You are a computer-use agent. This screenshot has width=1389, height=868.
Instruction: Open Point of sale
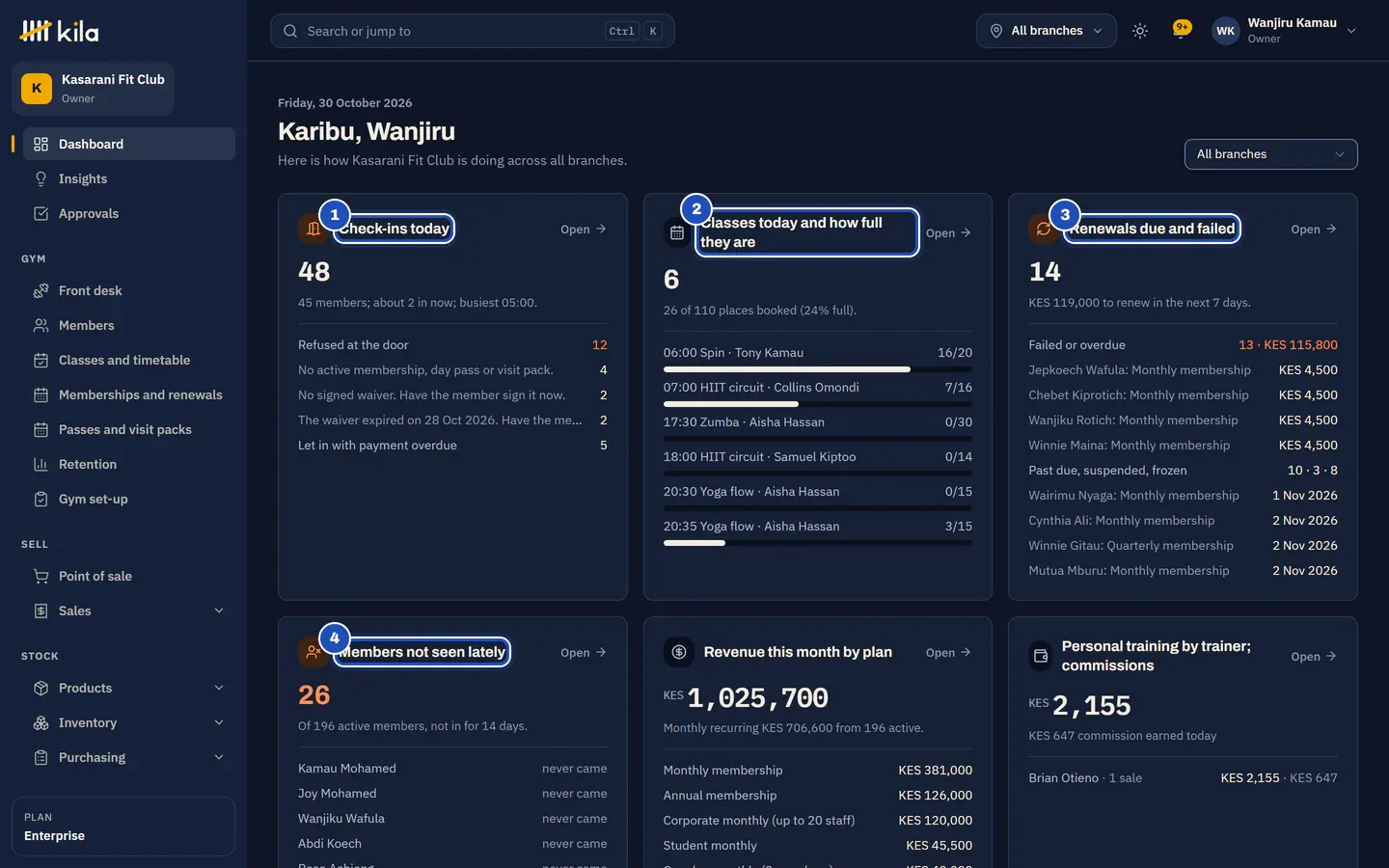(129, 576)
